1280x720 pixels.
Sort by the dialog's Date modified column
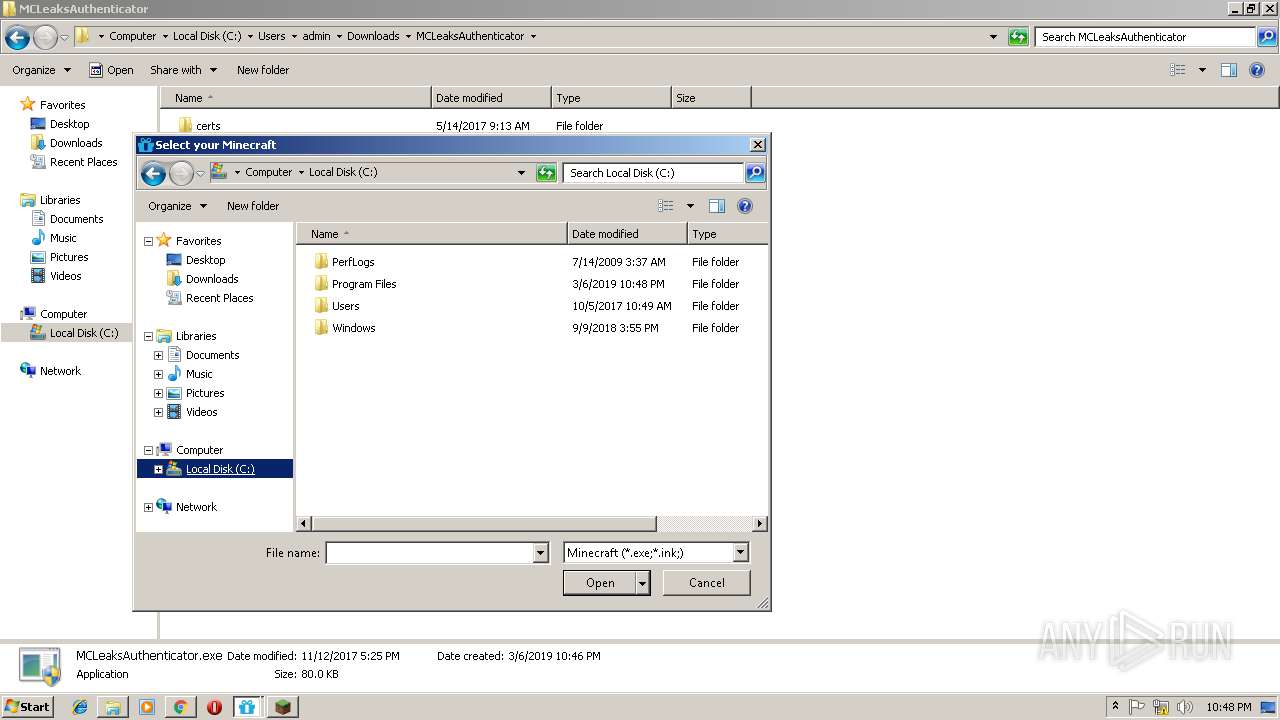tap(627, 234)
